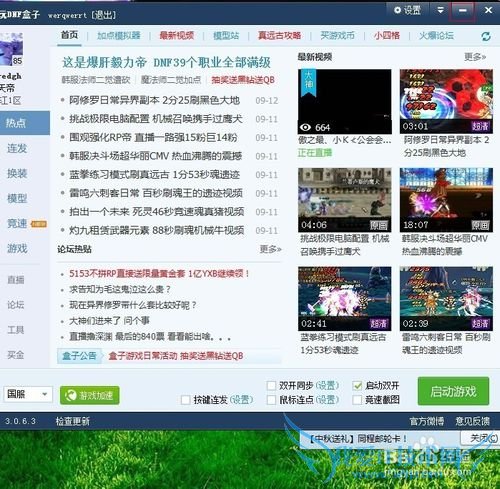Select 连发 in the sidebar

pos(17,148)
